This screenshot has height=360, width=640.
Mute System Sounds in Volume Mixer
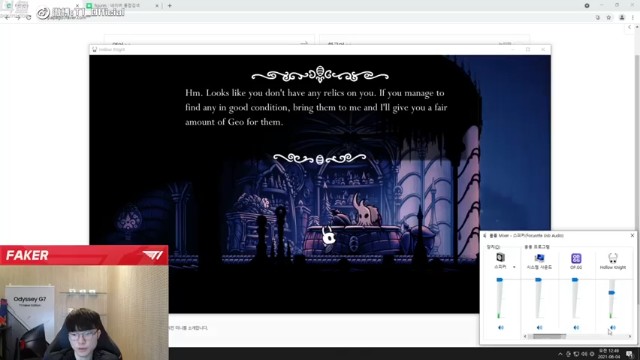pos(539,327)
